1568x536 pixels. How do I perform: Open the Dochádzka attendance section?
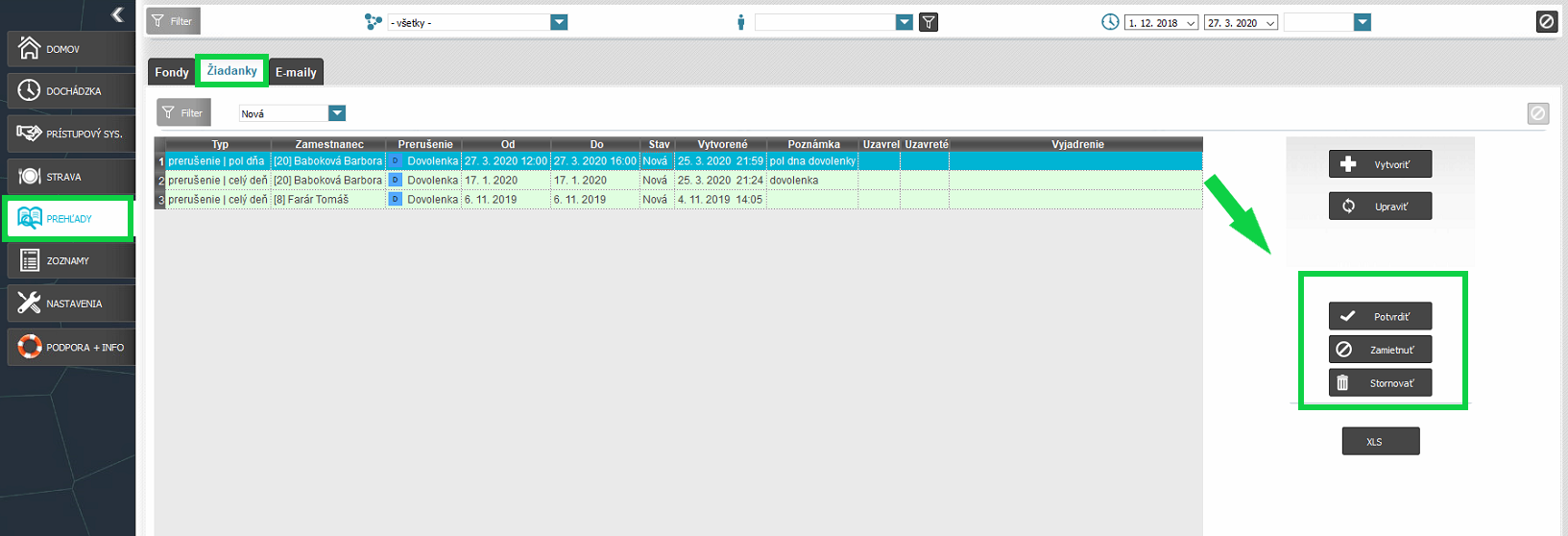[x=70, y=91]
